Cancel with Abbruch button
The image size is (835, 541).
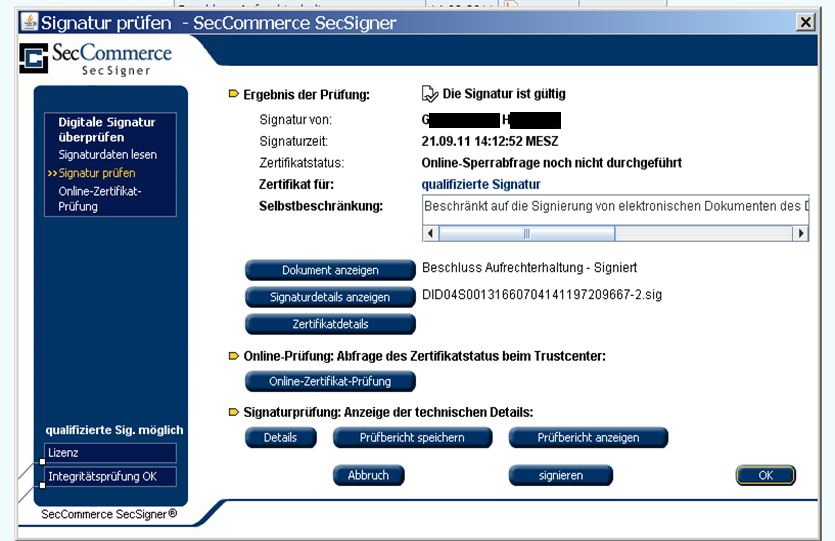coord(369,475)
